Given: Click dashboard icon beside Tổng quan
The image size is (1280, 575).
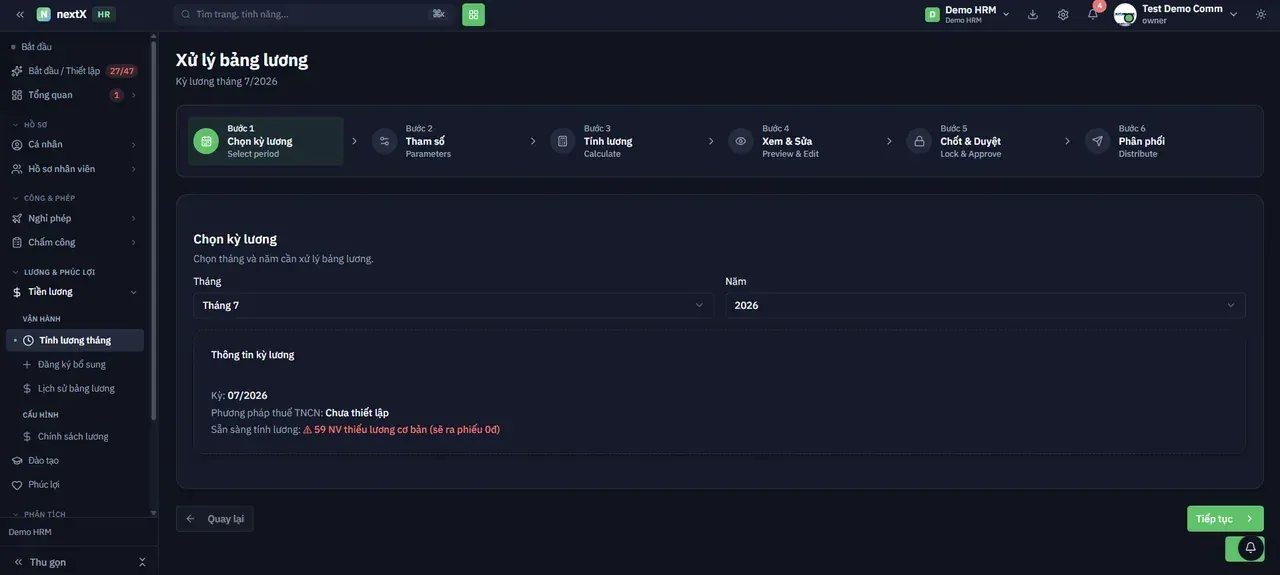Looking at the screenshot, I should click(17, 95).
